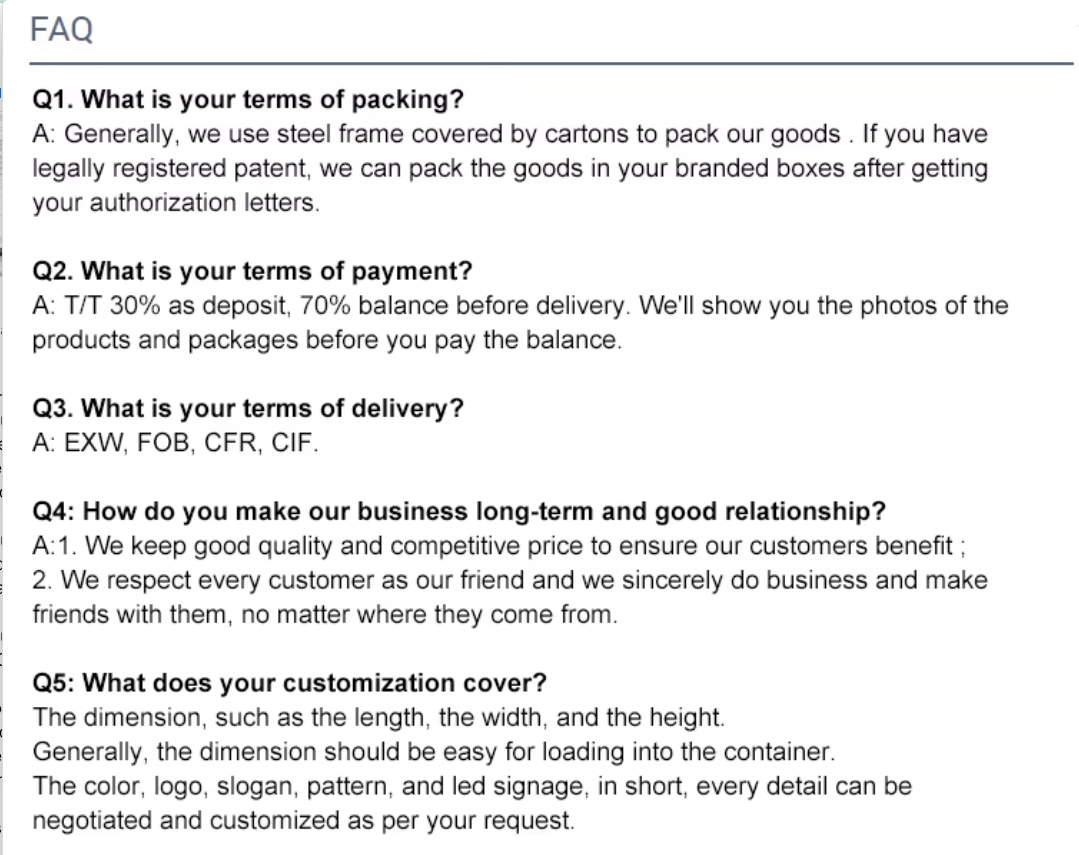Click the T/T 30% as deposit line

(520, 305)
